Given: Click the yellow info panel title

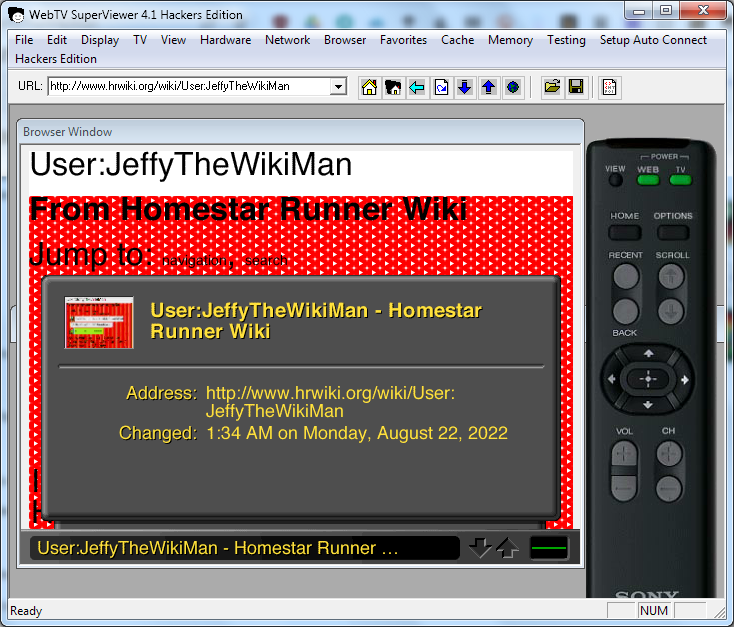Looking at the screenshot, I should pos(316,321).
